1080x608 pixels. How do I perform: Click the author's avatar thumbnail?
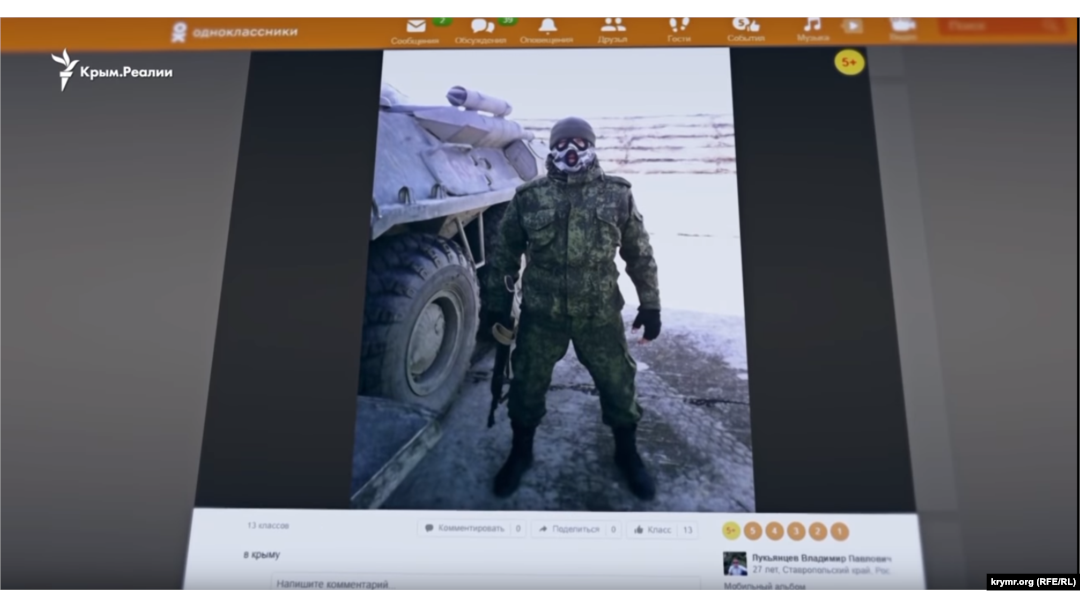(x=735, y=563)
